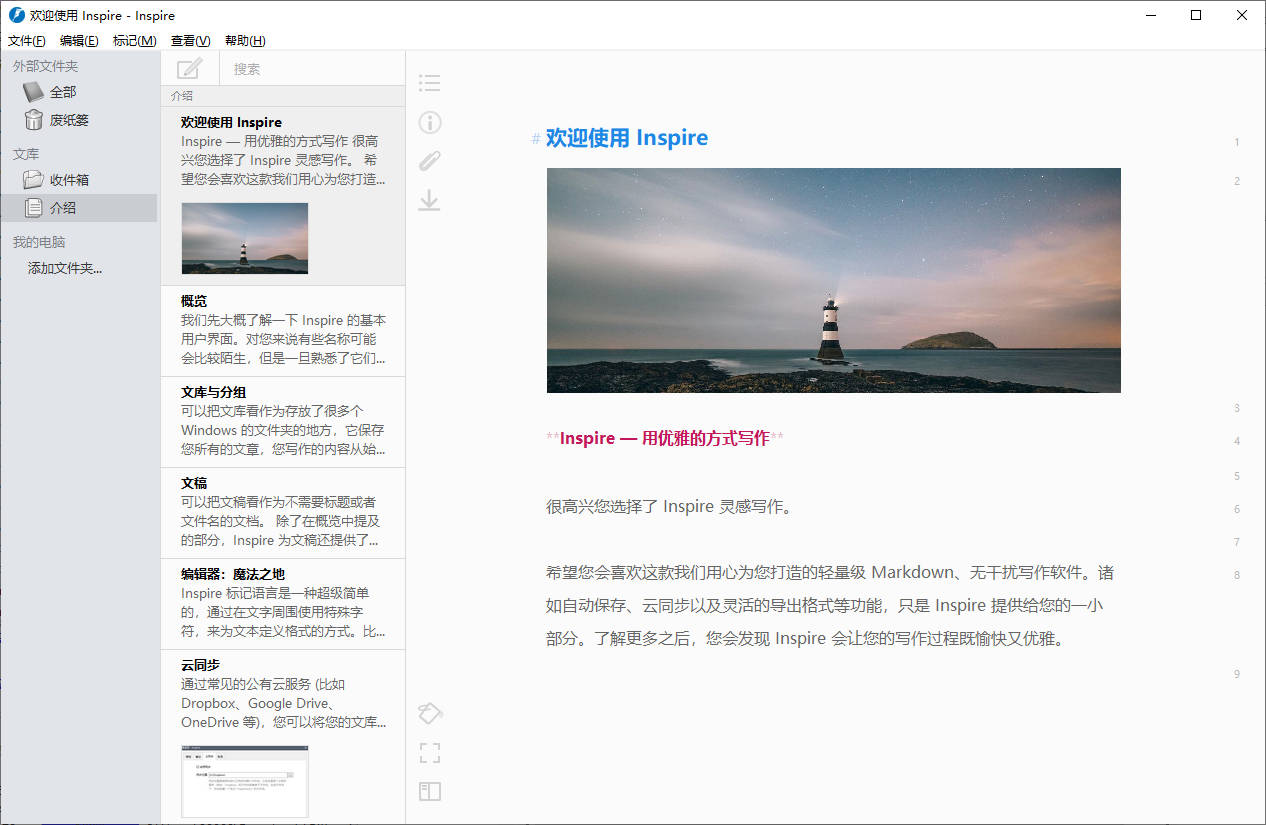Select 废纸篓 in the sidebar
This screenshot has height=825, width=1266.
[79, 120]
